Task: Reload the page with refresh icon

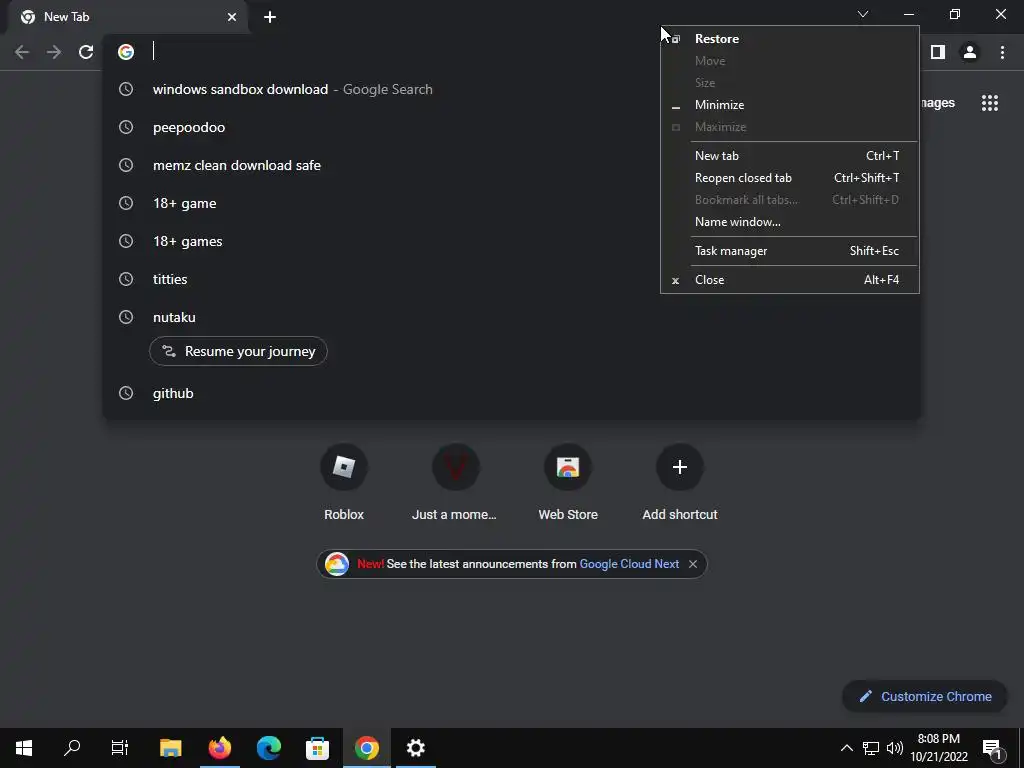Action: [x=86, y=52]
